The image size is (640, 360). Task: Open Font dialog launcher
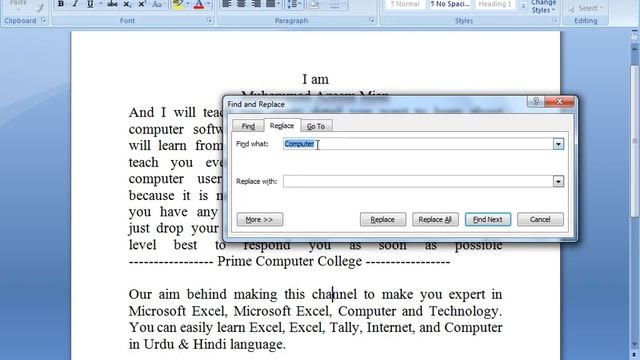pos(209,20)
